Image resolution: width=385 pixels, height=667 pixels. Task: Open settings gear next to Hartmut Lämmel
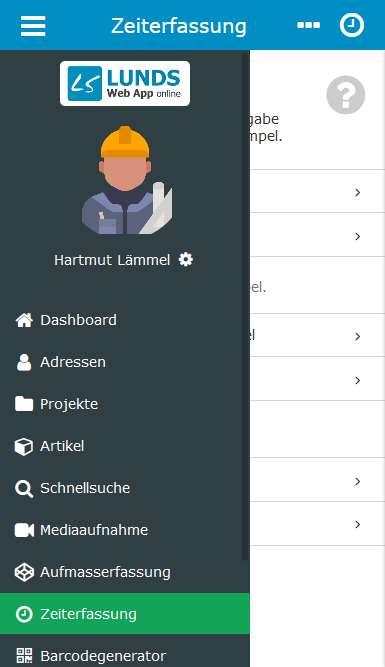point(185,259)
